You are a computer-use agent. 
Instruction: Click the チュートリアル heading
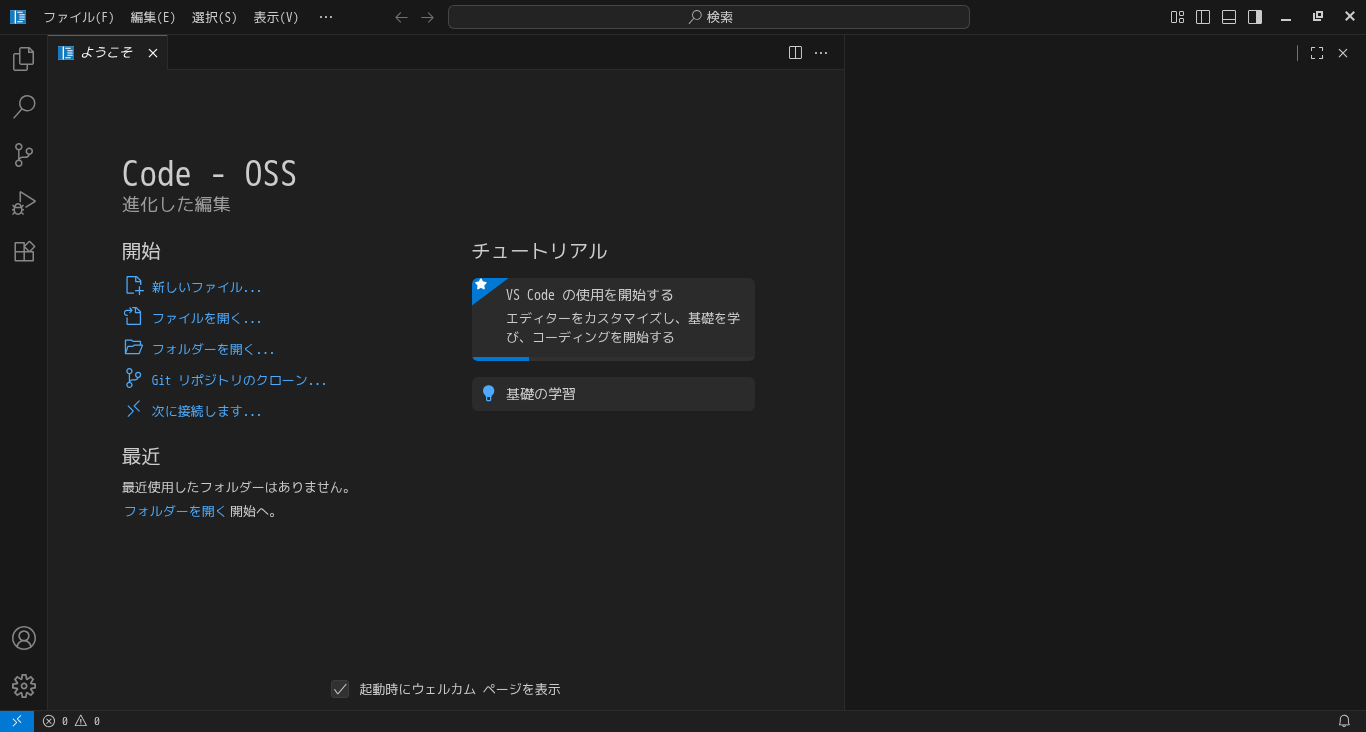(x=539, y=251)
